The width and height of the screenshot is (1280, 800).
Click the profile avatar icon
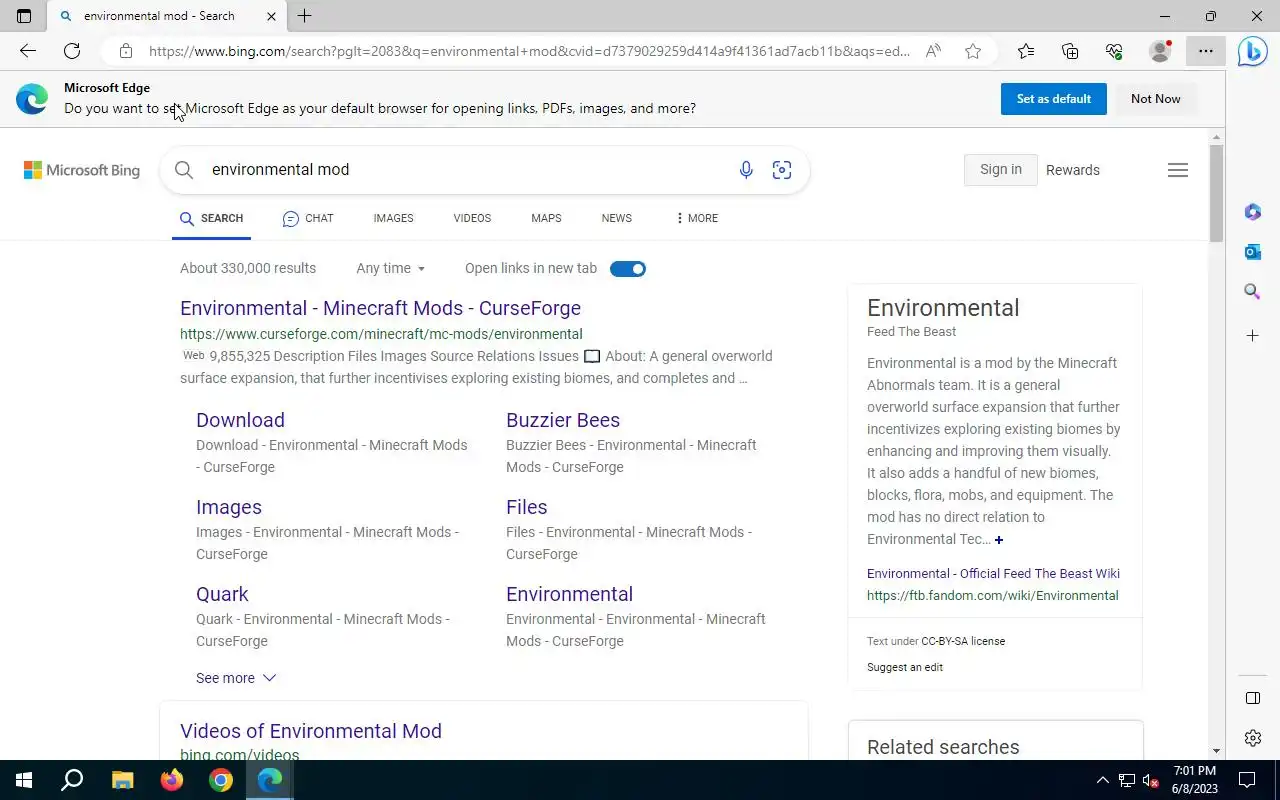[1160, 51]
